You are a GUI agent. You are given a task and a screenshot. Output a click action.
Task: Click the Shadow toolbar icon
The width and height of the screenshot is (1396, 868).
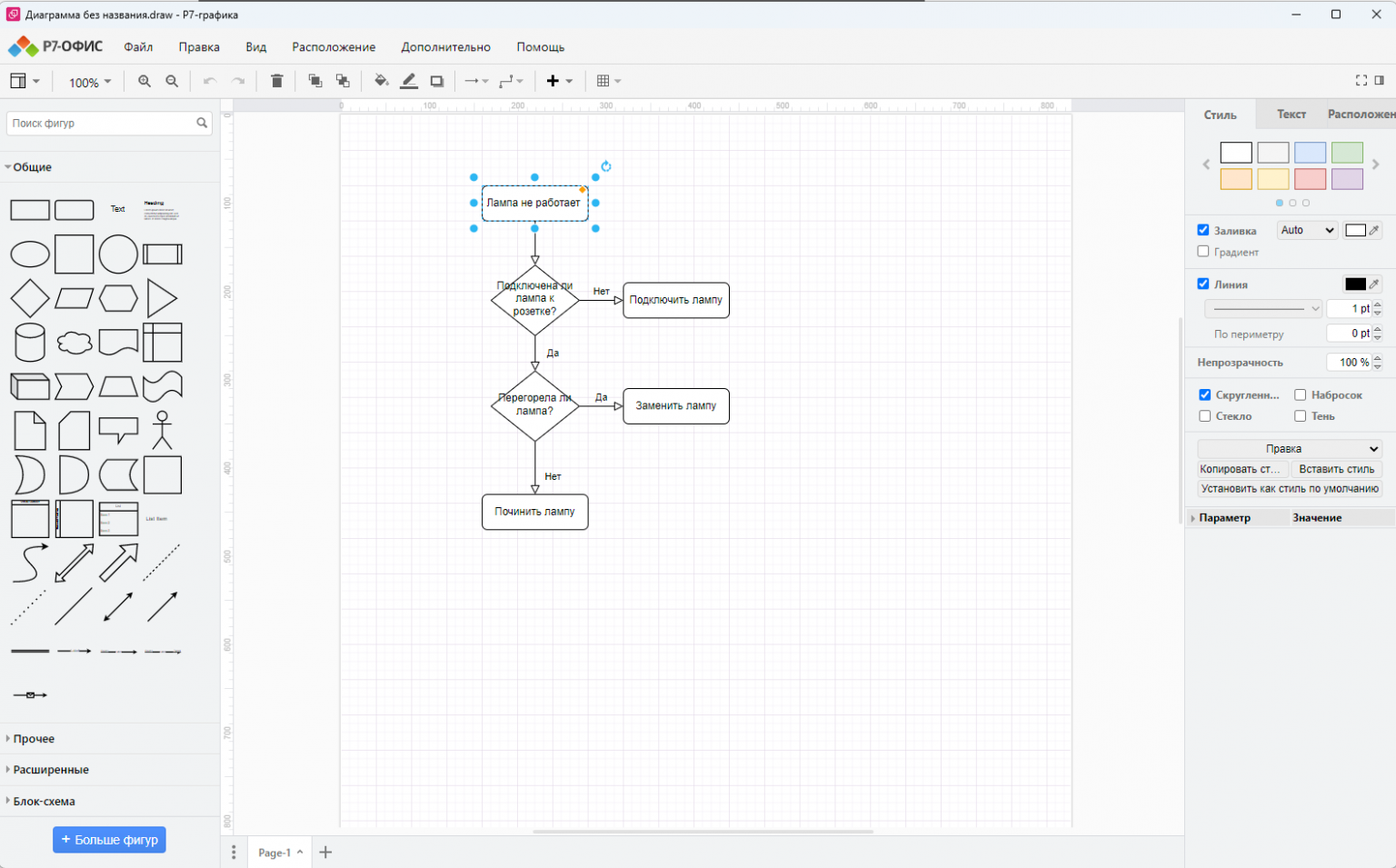[437, 81]
